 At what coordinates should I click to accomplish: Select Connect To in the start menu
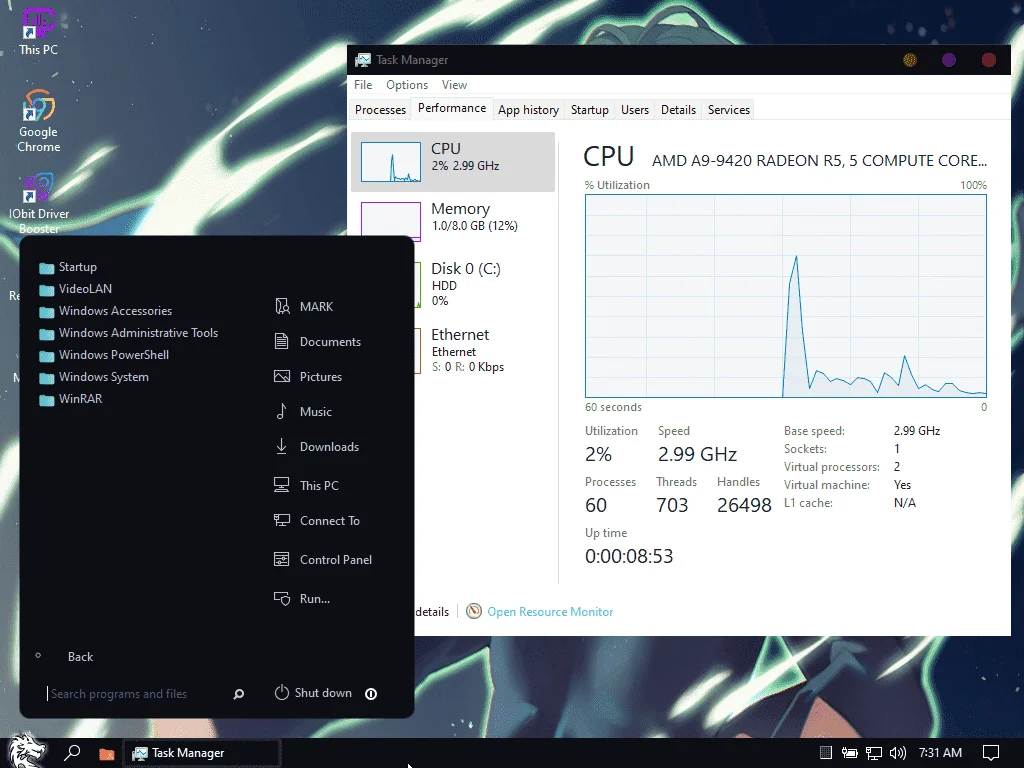pos(317,520)
